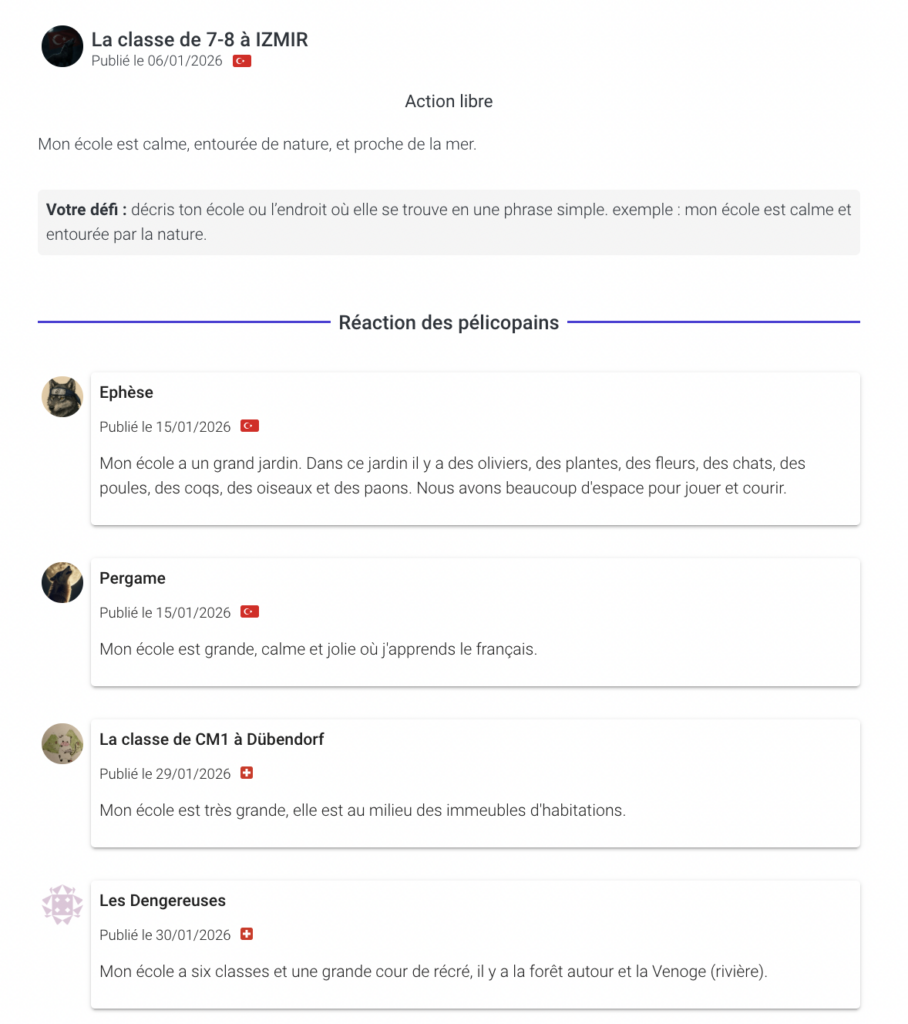Image resolution: width=908 pixels, height=1024 pixels.
Task: Click the "Action libre" heading
Action: [448, 101]
